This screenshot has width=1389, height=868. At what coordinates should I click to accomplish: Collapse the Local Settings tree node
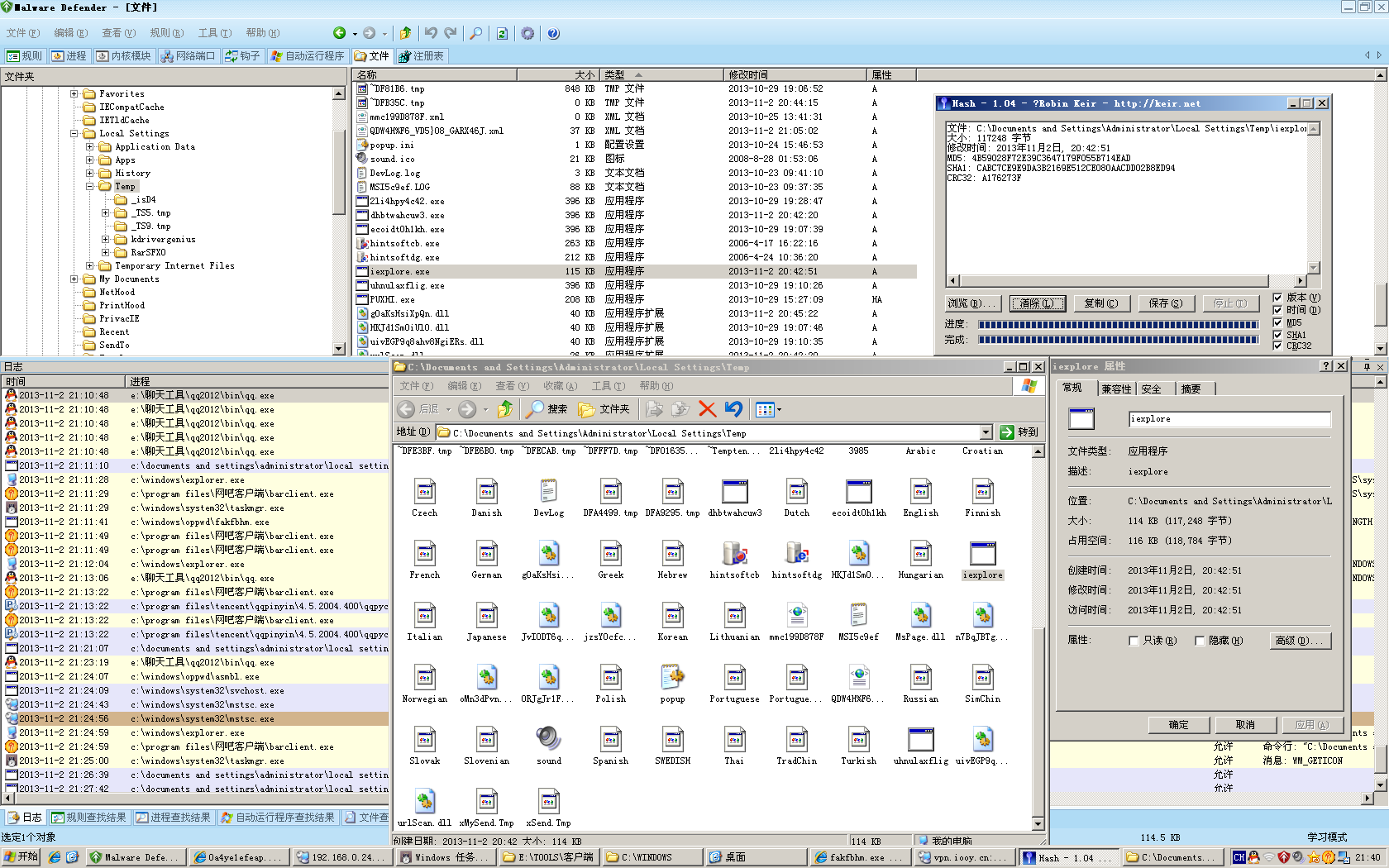[x=74, y=134]
